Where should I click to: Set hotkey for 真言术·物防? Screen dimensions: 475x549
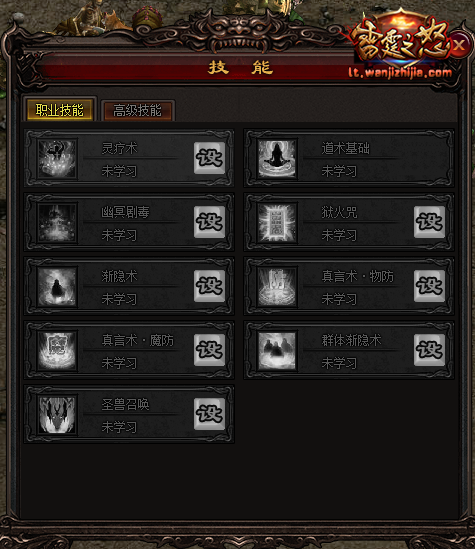pyautogui.click(x=429, y=286)
